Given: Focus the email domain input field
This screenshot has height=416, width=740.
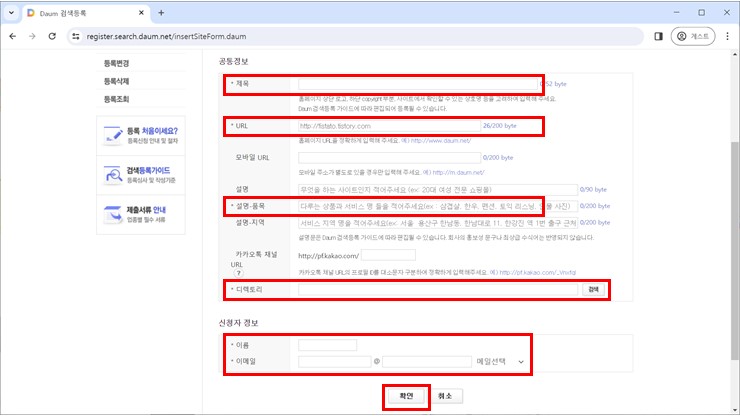Looking at the screenshot, I should pyautogui.click(x=427, y=362).
